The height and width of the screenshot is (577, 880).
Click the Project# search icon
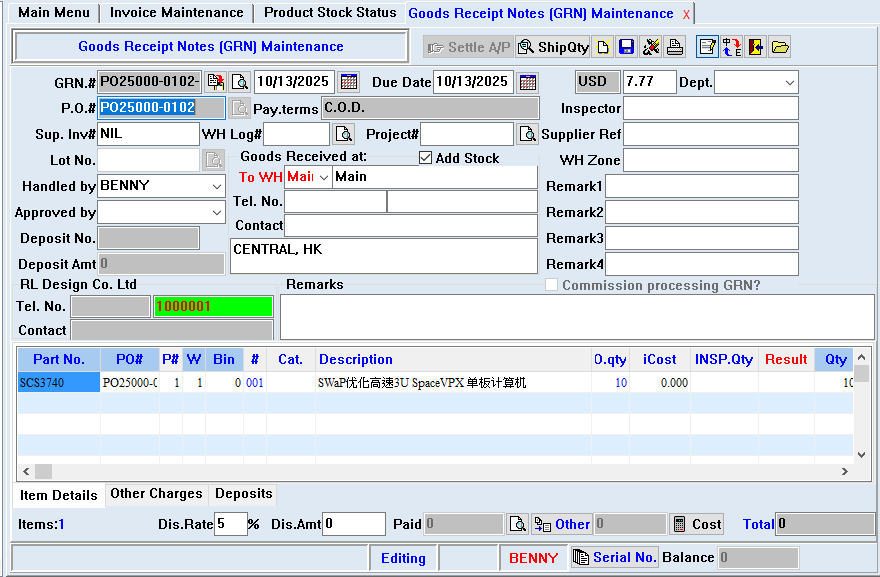(527, 134)
